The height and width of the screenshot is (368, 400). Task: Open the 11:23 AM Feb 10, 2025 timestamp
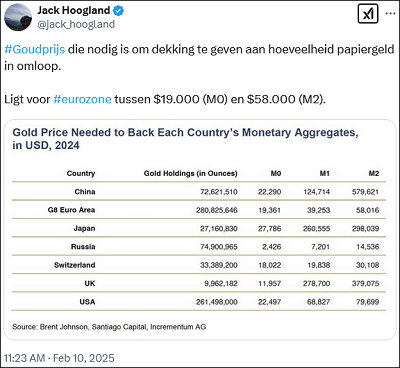click(59, 358)
